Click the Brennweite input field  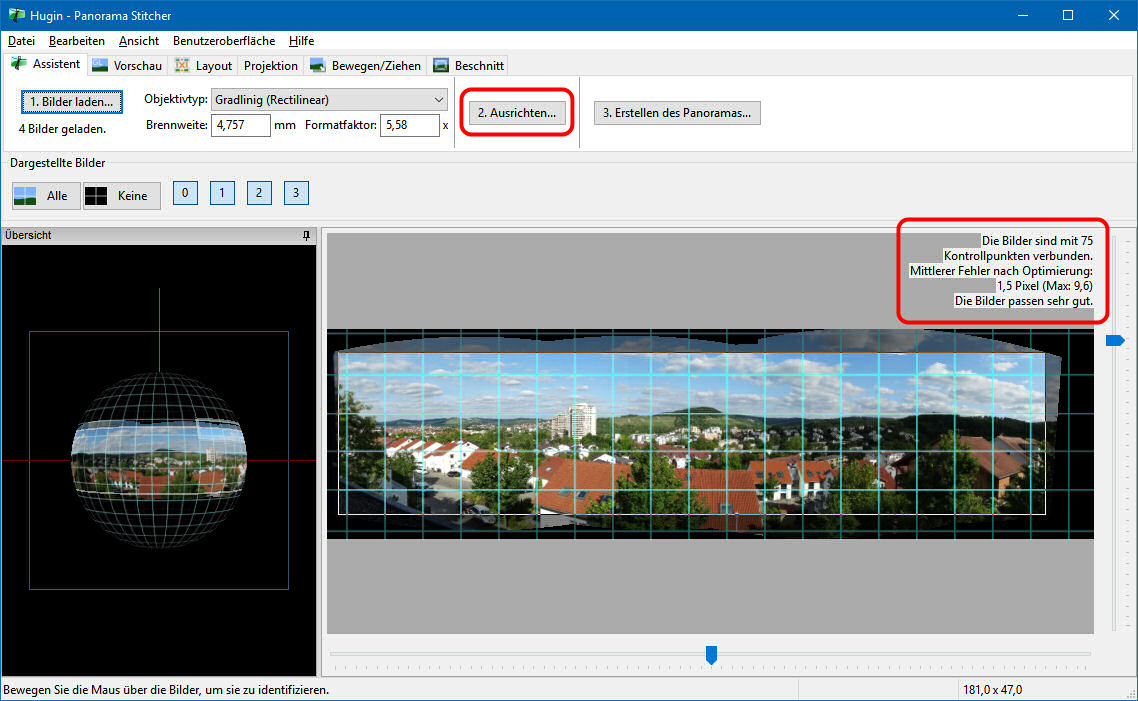pyautogui.click(x=241, y=125)
